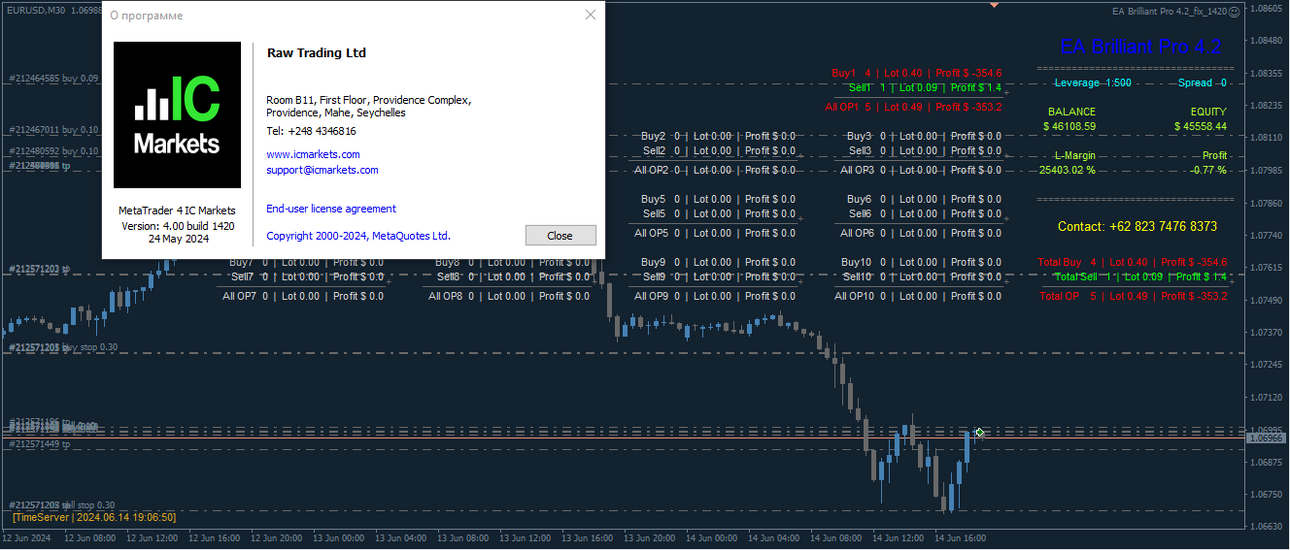Image resolution: width=1290 pixels, height=551 pixels.
Task: Click the Tel: +248 4346816 text
Action: [311, 131]
